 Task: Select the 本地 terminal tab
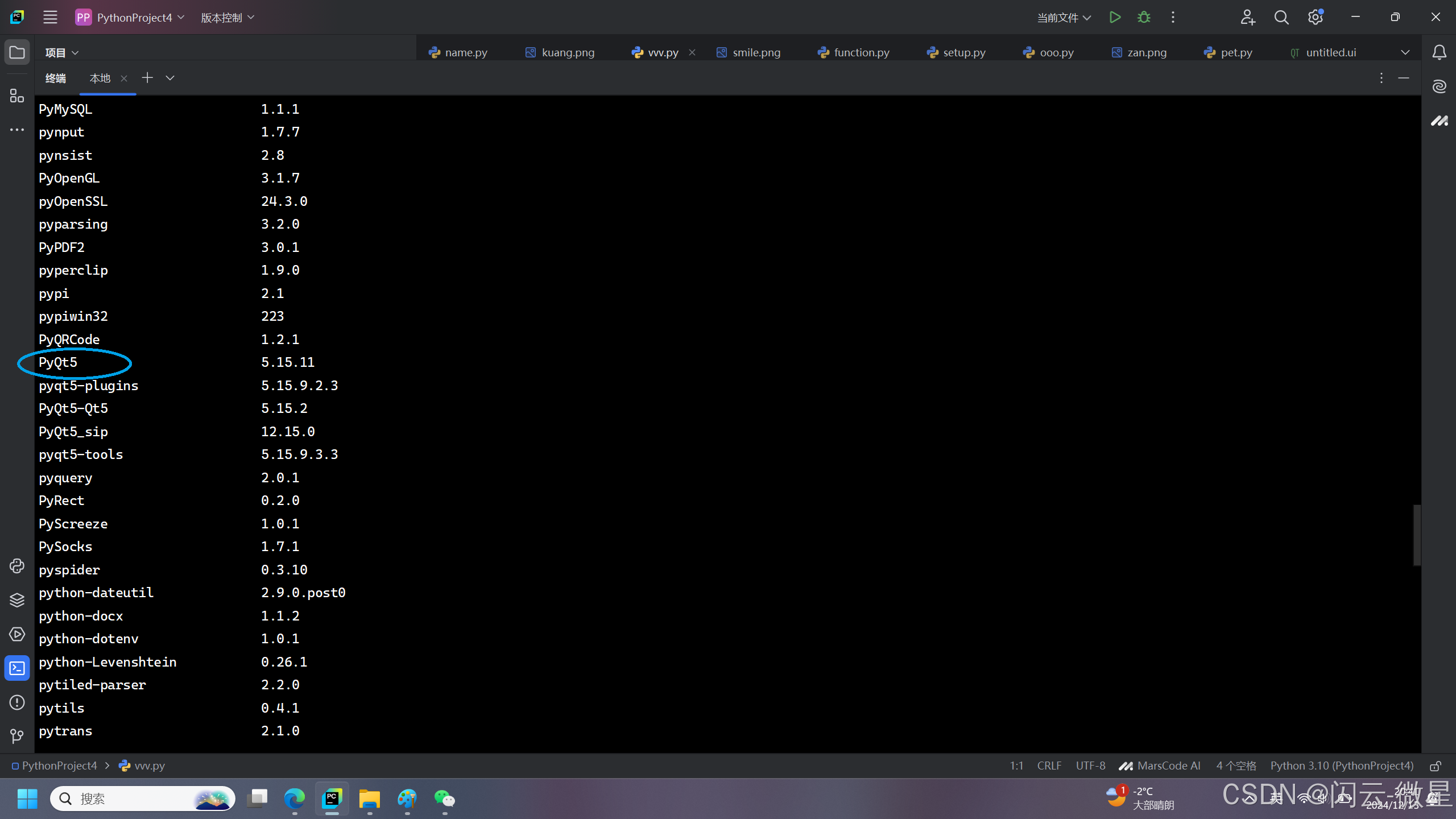point(100,78)
